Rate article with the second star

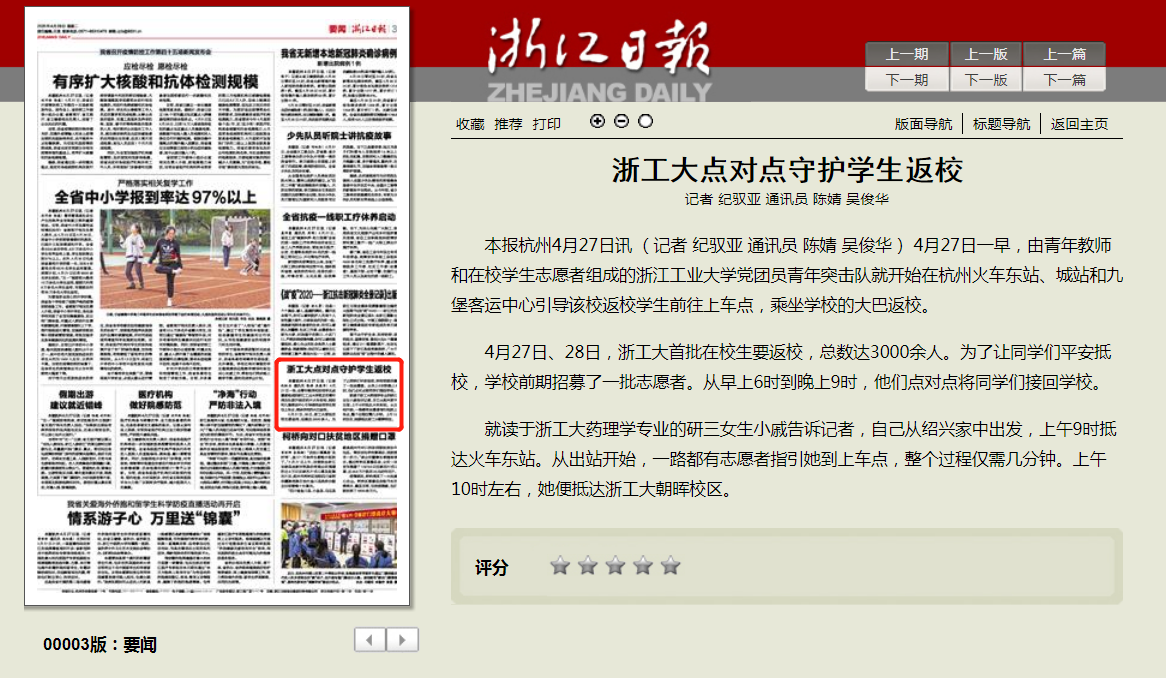587,566
